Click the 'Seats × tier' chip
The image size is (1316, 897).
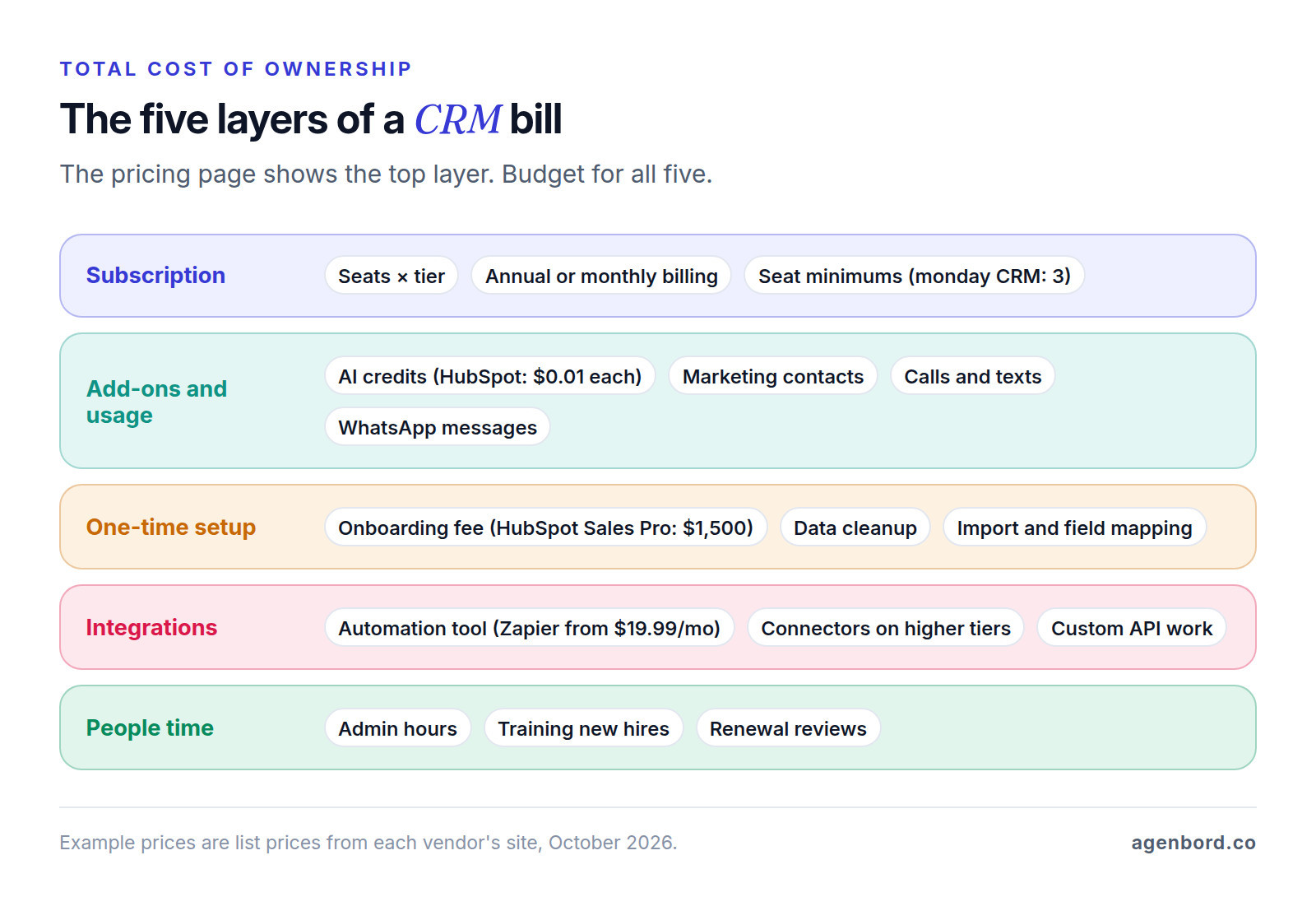(392, 276)
